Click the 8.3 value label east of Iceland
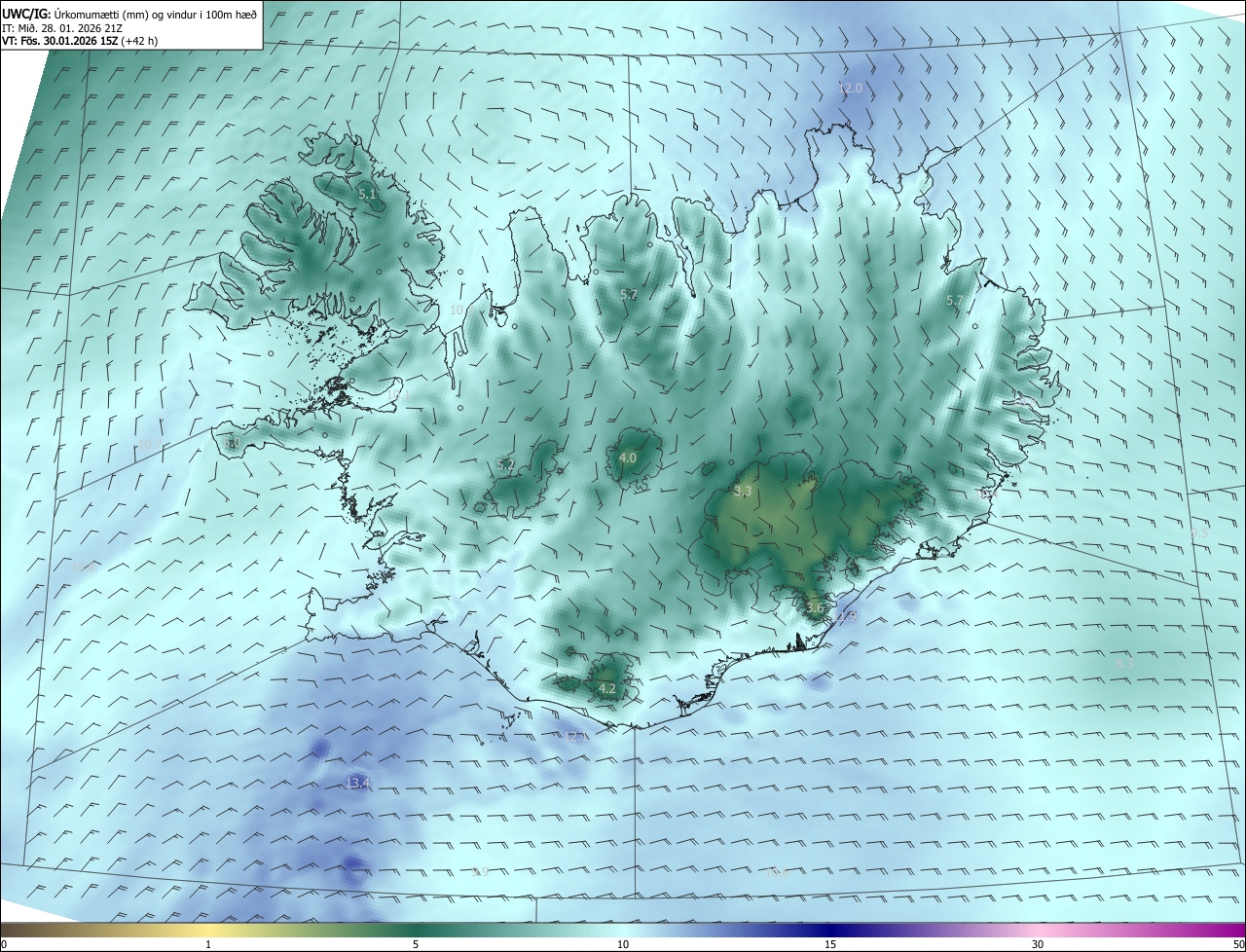 pos(1124,663)
